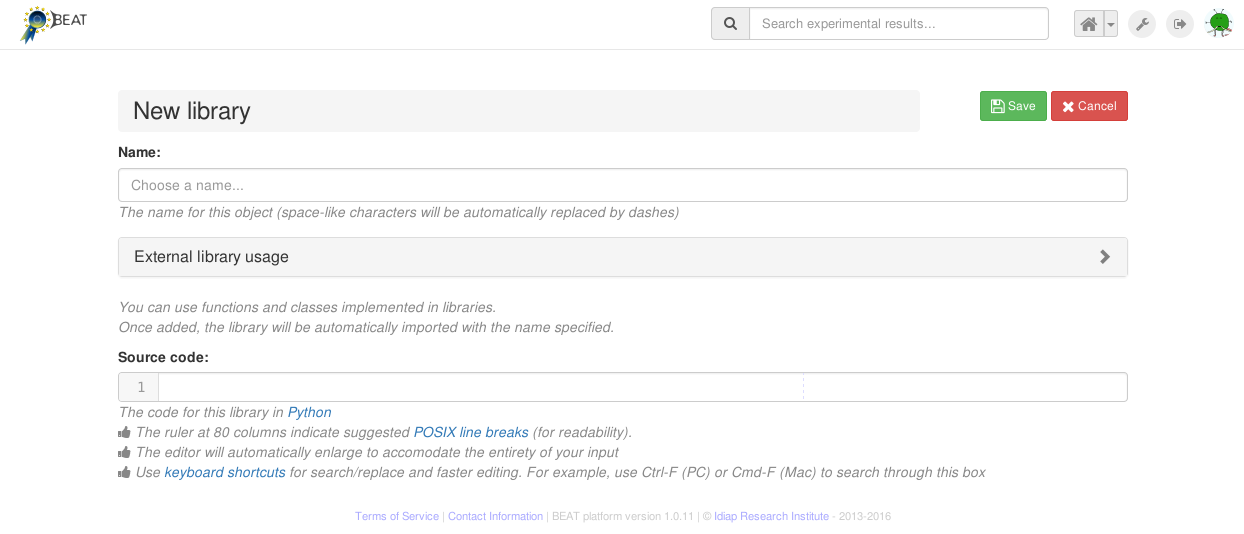Click the BEAT logo in the header
Image resolution: width=1244 pixels, height=534 pixels.
tap(53, 24)
